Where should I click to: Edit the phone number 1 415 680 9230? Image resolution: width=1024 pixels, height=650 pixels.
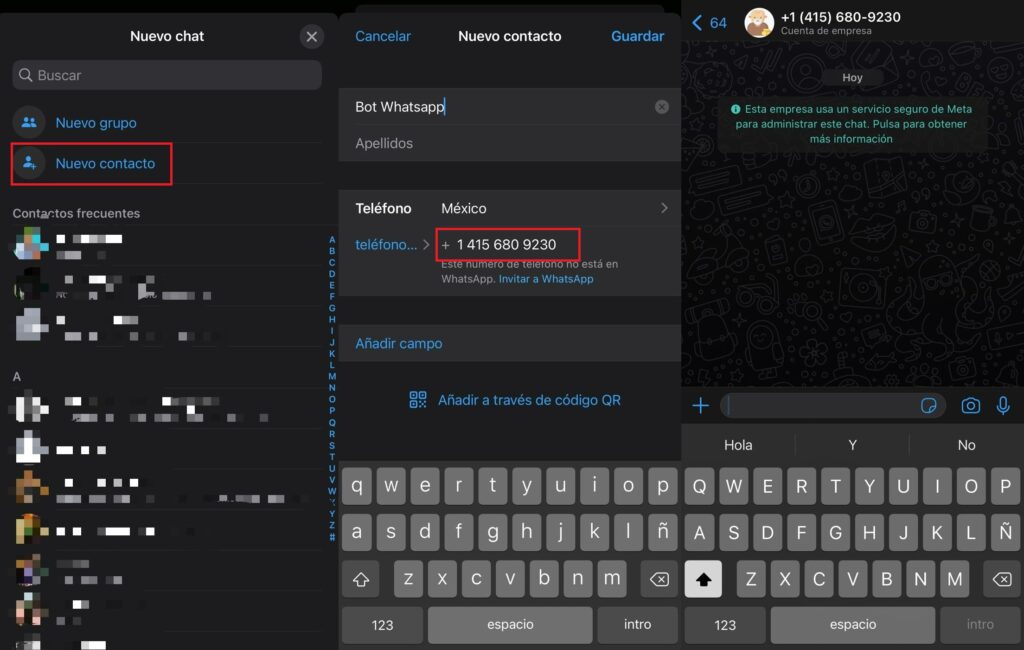507,245
